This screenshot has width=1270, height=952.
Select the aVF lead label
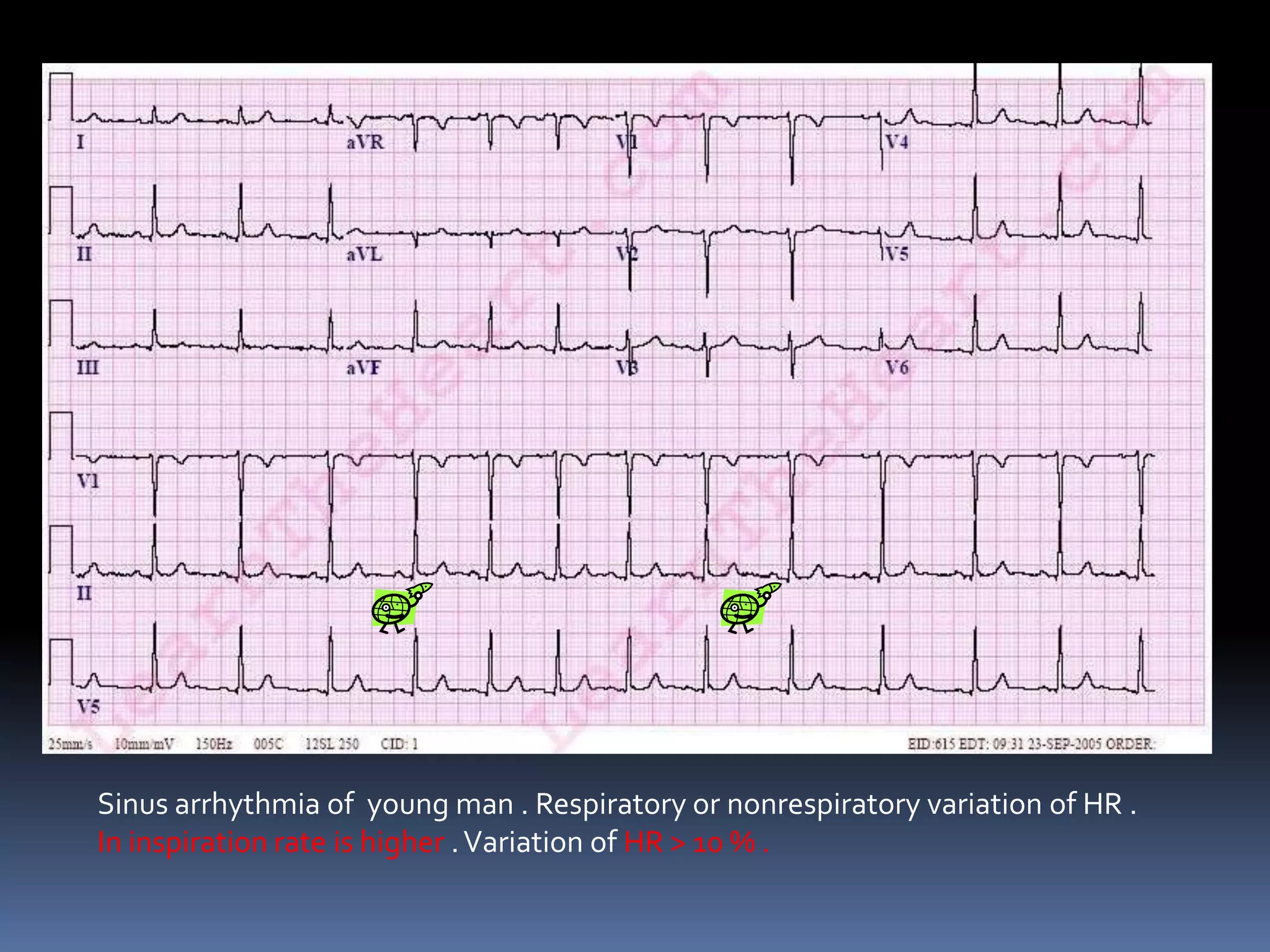click(363, 368)
